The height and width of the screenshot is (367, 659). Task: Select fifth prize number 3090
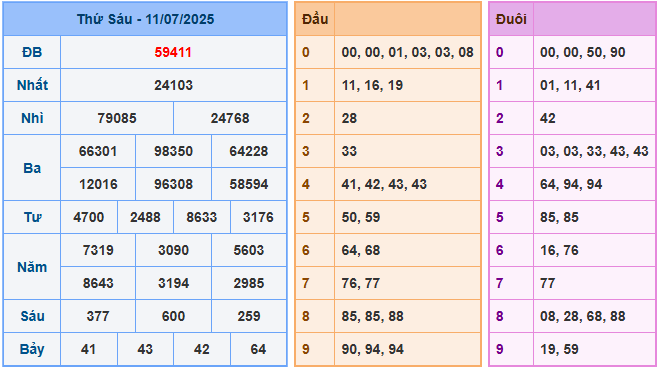[x=173, y=250]
